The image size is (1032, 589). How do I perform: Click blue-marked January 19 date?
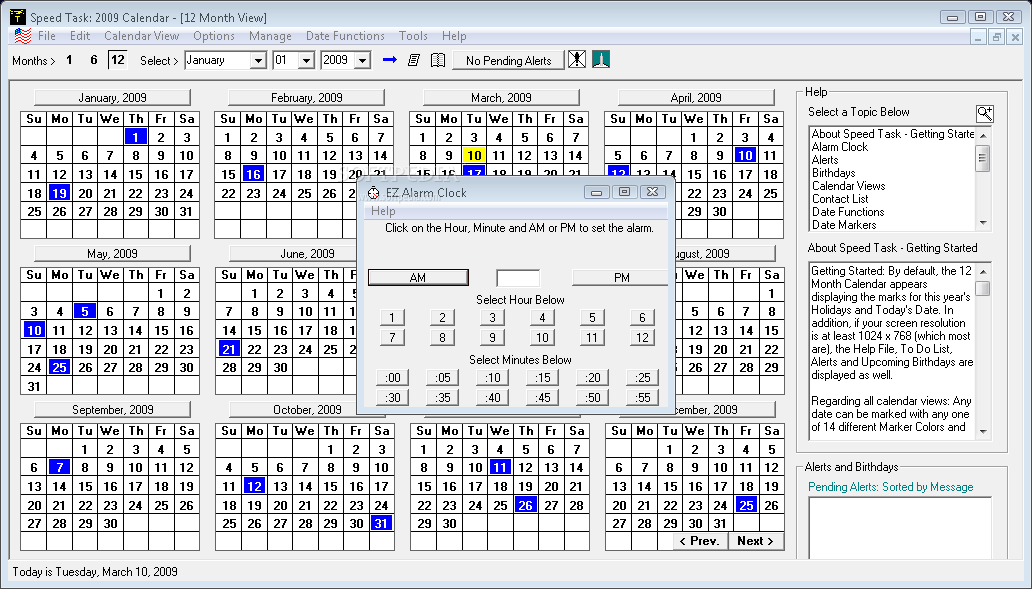(x=59, y=193)
